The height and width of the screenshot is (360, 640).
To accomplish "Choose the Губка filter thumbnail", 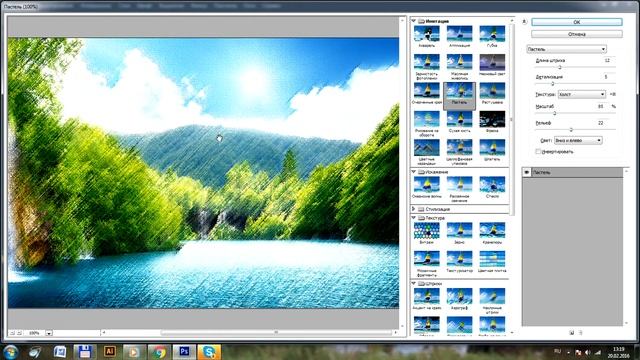I will (492, 34).
